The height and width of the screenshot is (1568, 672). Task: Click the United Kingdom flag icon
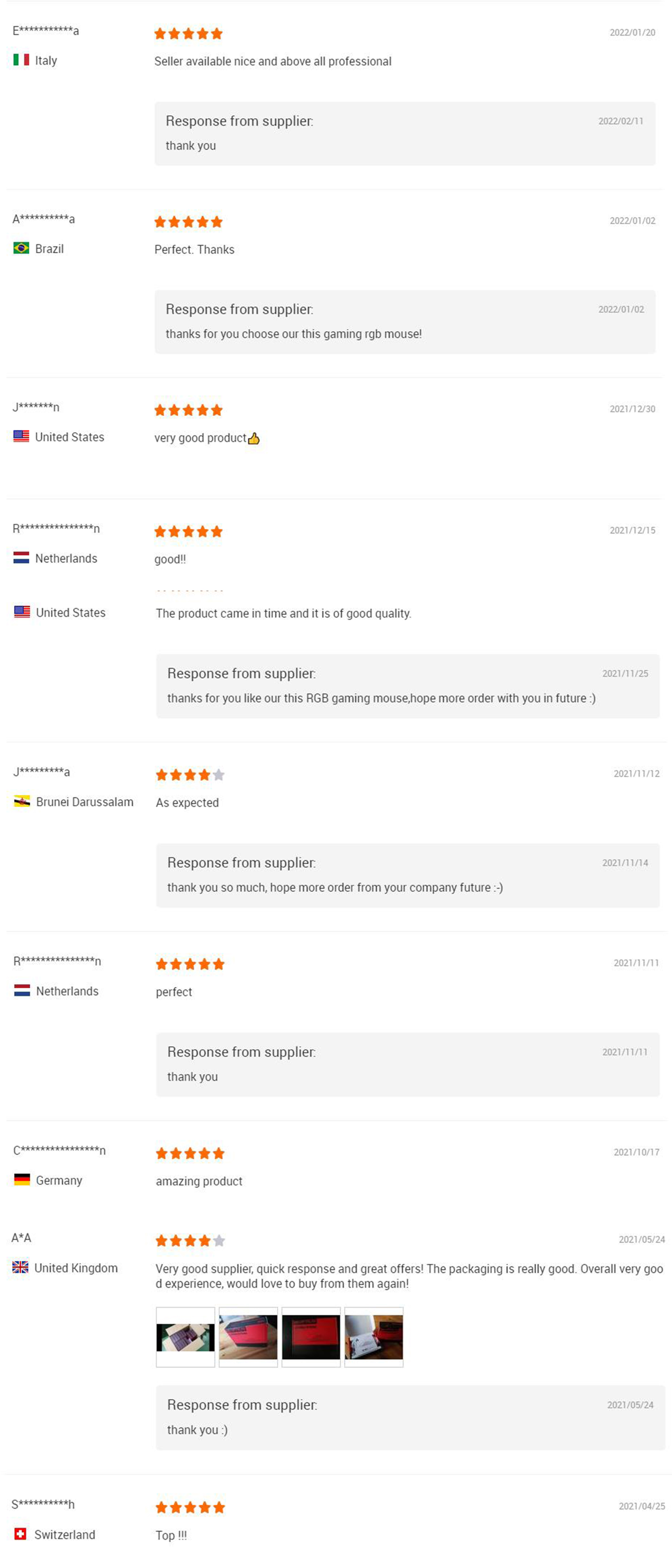click(x=20, y=1267)
